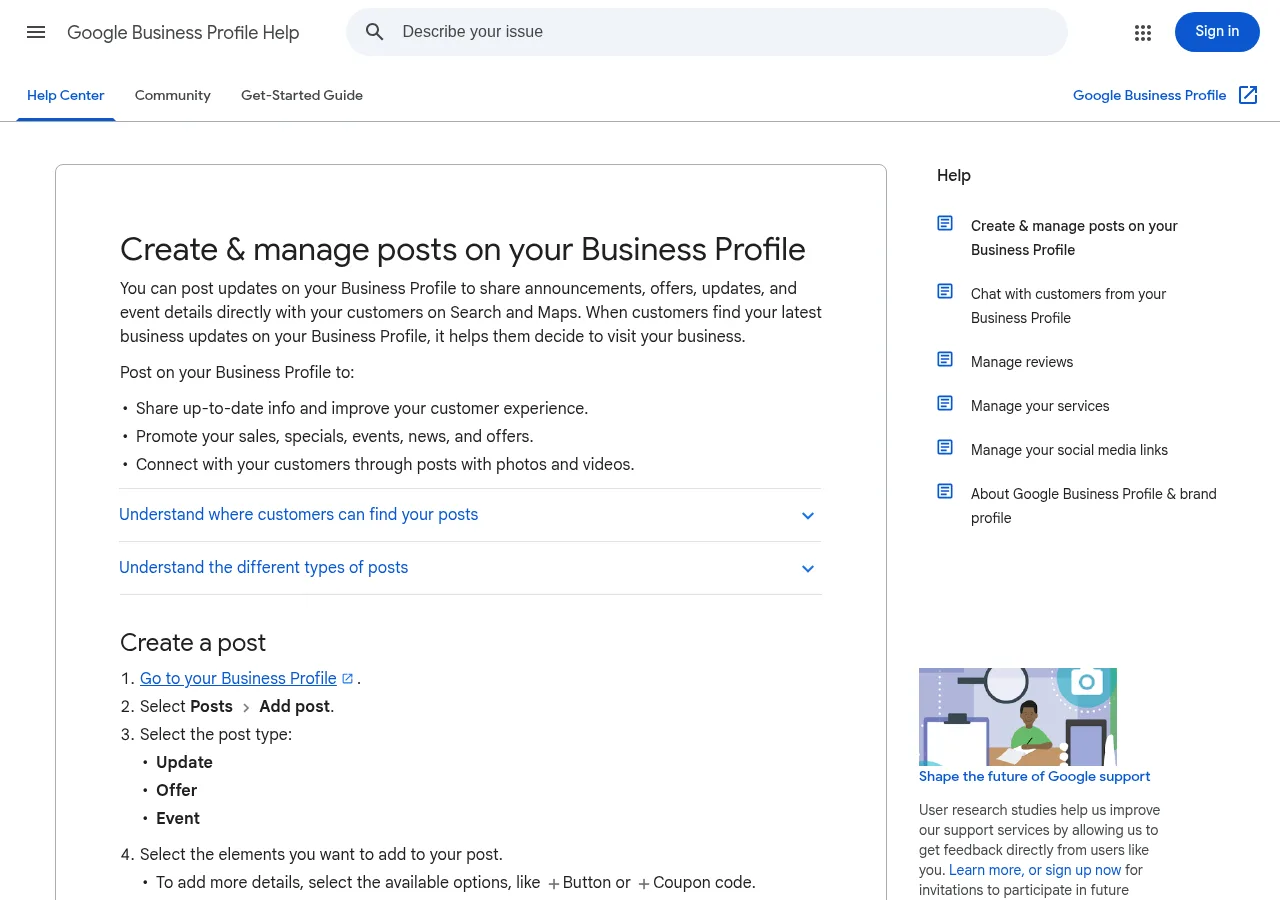Click article icon for Chat with customers

coord(945,291)
